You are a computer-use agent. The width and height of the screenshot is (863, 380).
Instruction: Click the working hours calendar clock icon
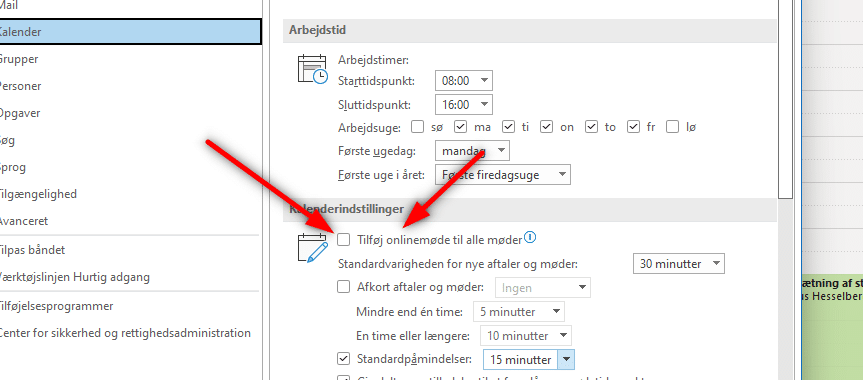coord(312,69)
